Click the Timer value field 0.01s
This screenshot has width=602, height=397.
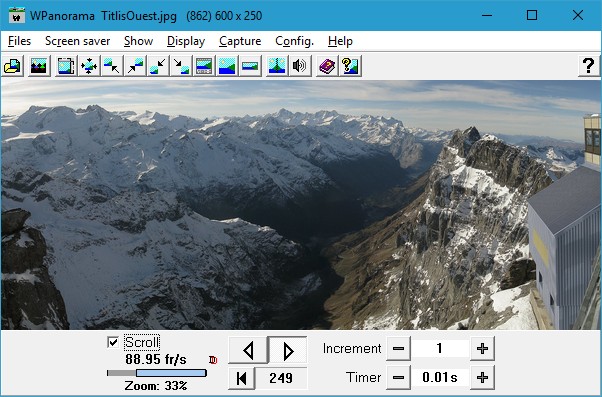coord(440,377)
